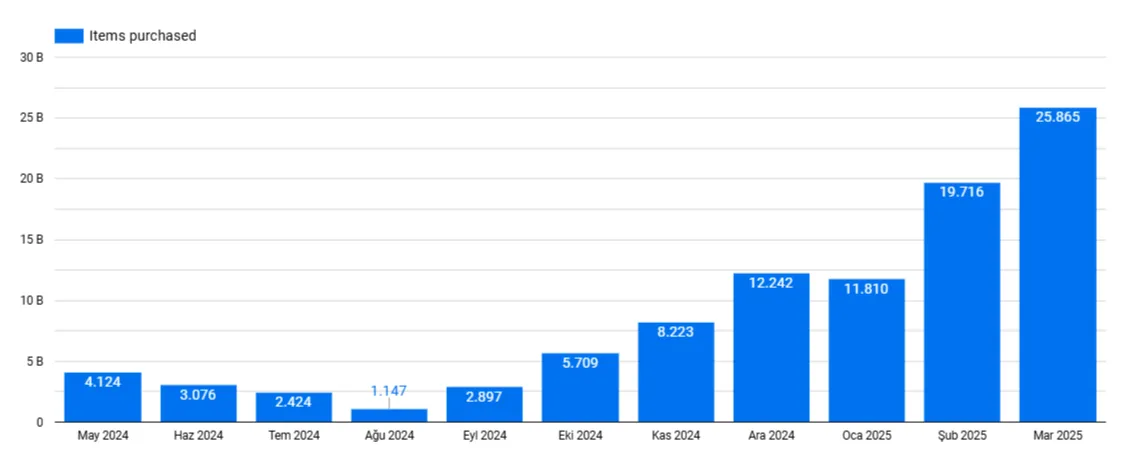Screen dimensions: 1135x476
Task: Select the May 2024 bar
Action: pos(103,398)
